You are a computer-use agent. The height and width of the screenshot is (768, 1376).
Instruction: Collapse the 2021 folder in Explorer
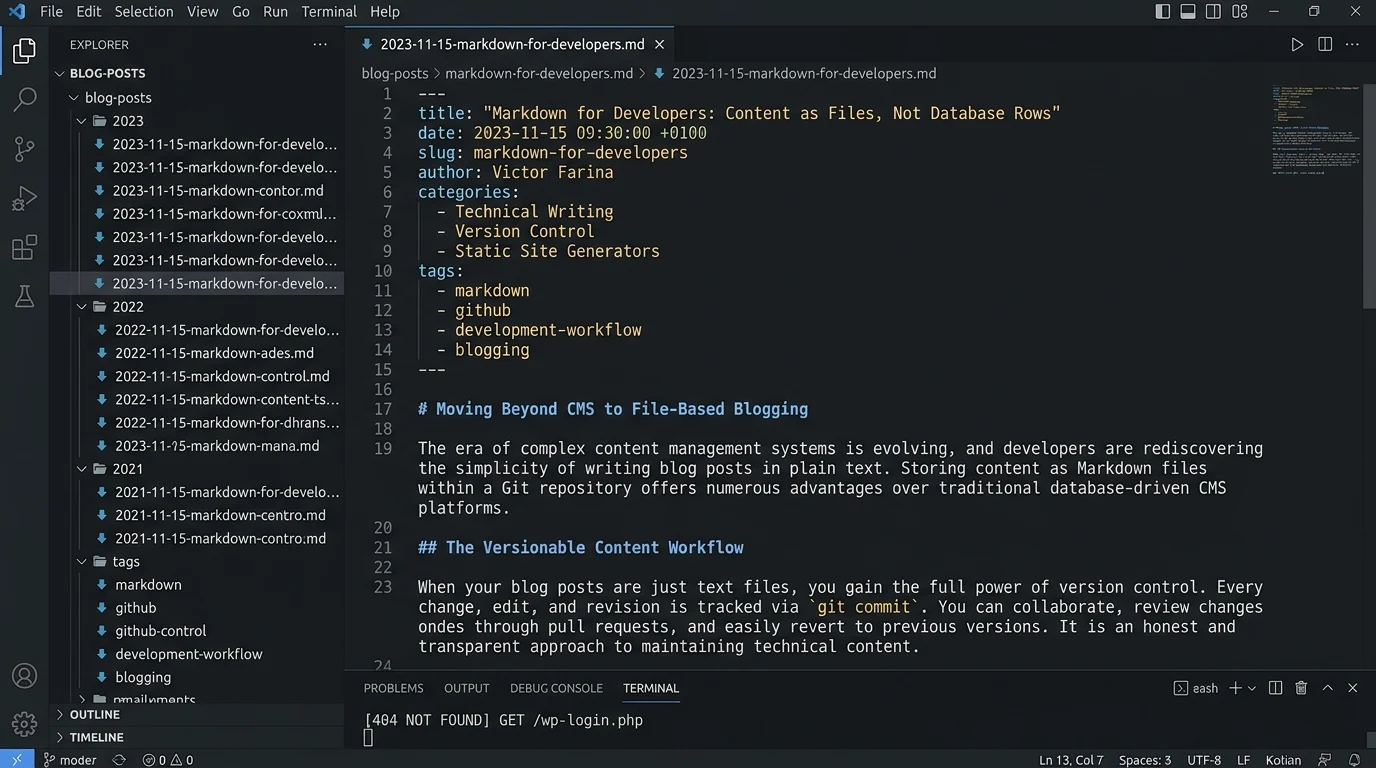(x=82, y=469)
